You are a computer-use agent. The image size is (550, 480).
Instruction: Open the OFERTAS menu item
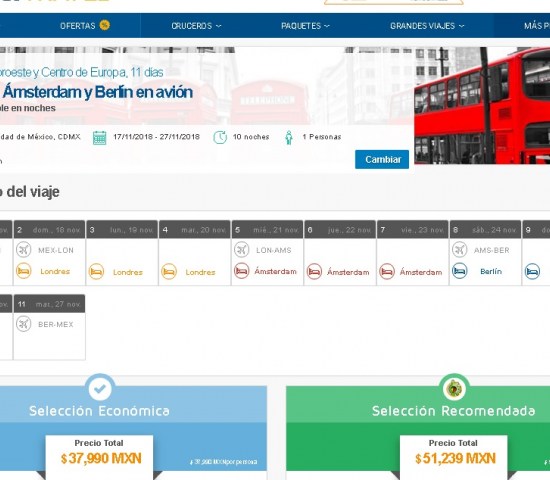tap(78, 26)
